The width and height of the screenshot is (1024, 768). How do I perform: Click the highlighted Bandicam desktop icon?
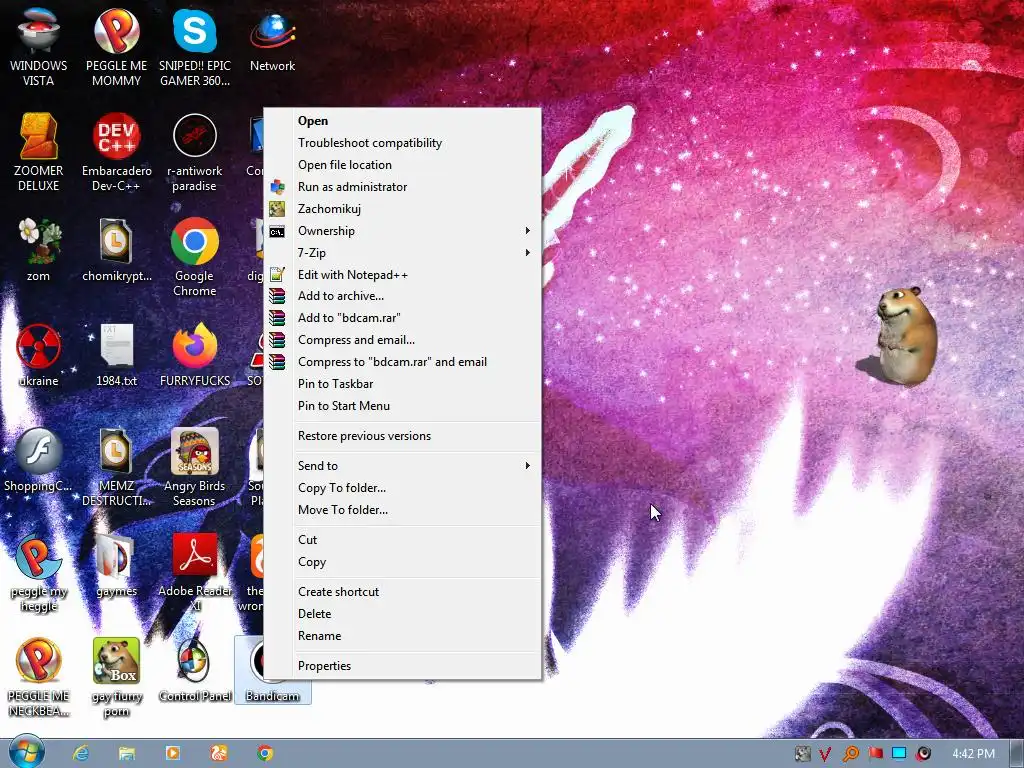click(x=272, y=670)
